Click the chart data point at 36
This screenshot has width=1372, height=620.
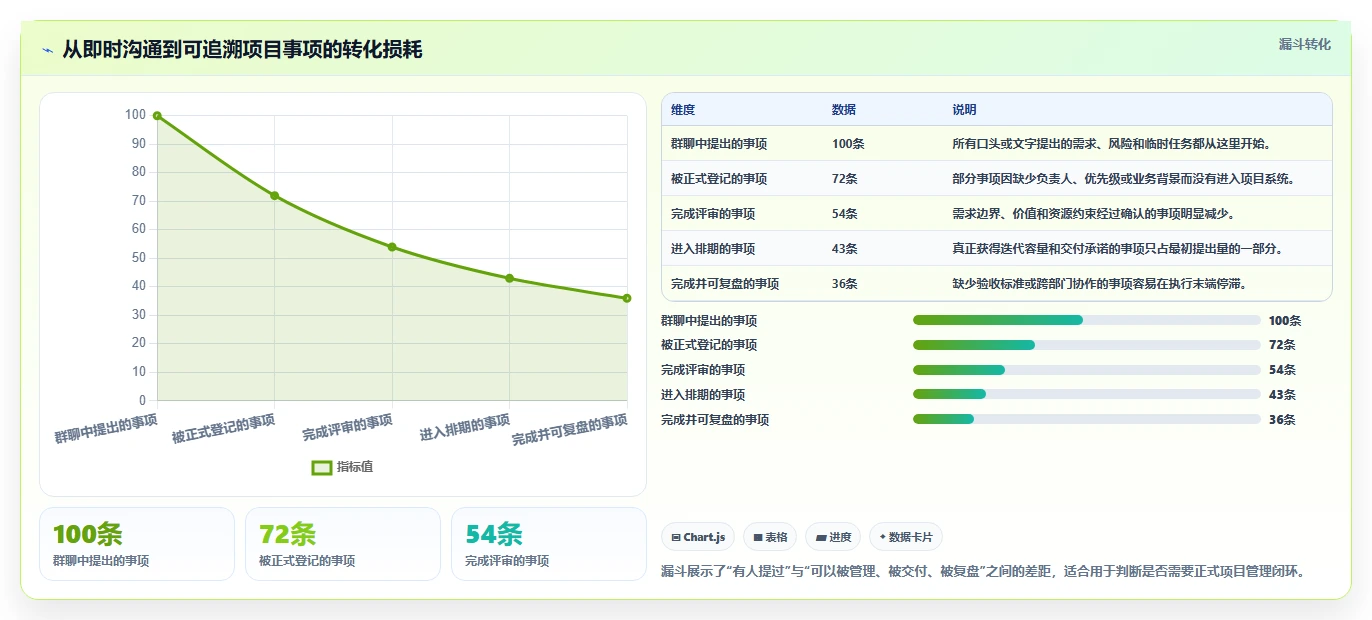coord(627,298)
